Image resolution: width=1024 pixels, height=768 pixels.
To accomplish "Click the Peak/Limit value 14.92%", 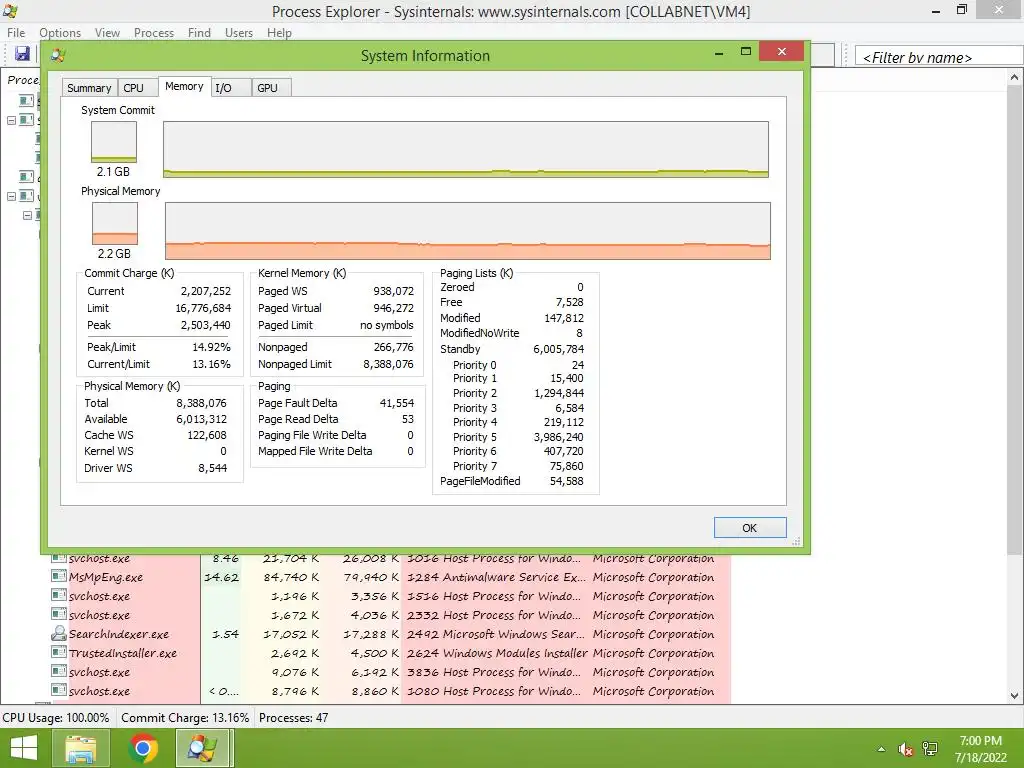I will [211, 347].
